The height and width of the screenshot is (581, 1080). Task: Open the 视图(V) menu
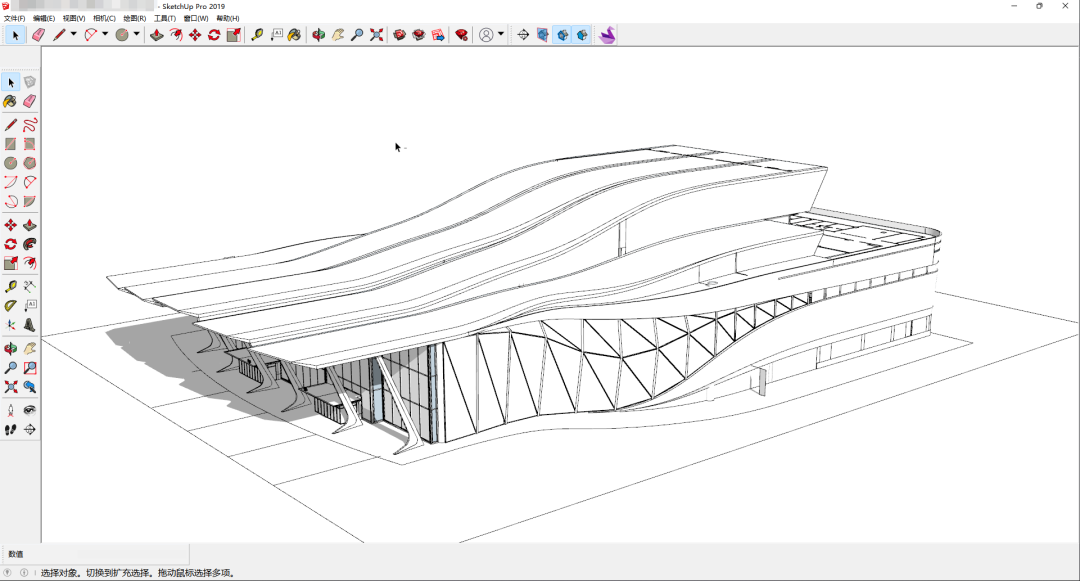tap(74, 19)
